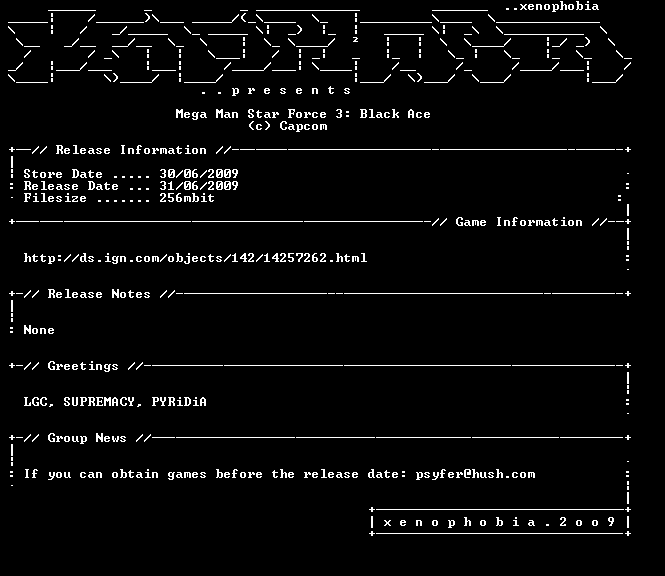Screen dimensions: 665x576
Task: Click SUPREMACY in the greetings list
Action: 99,402
